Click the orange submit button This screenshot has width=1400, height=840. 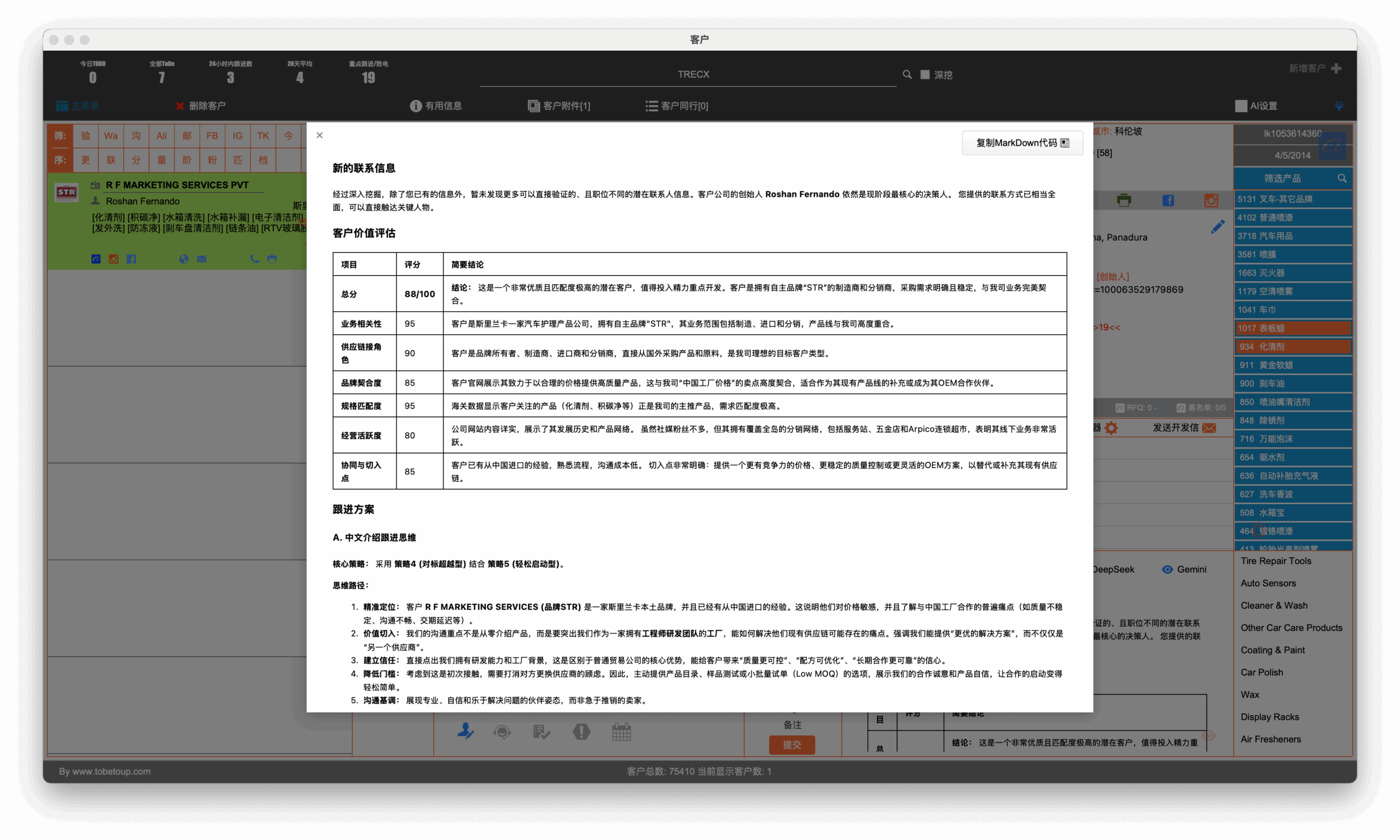click(792, 745)
